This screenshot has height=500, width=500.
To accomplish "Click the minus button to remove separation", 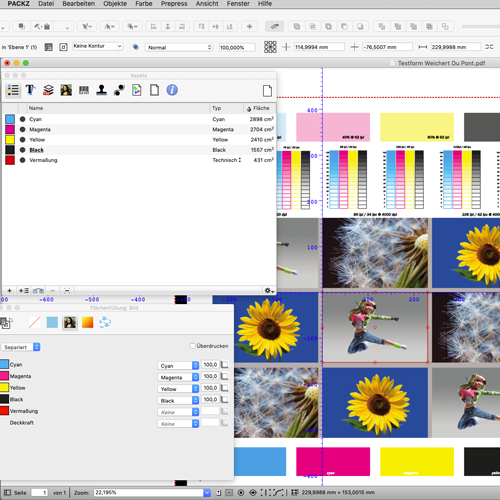I will [x=52, y=291].
